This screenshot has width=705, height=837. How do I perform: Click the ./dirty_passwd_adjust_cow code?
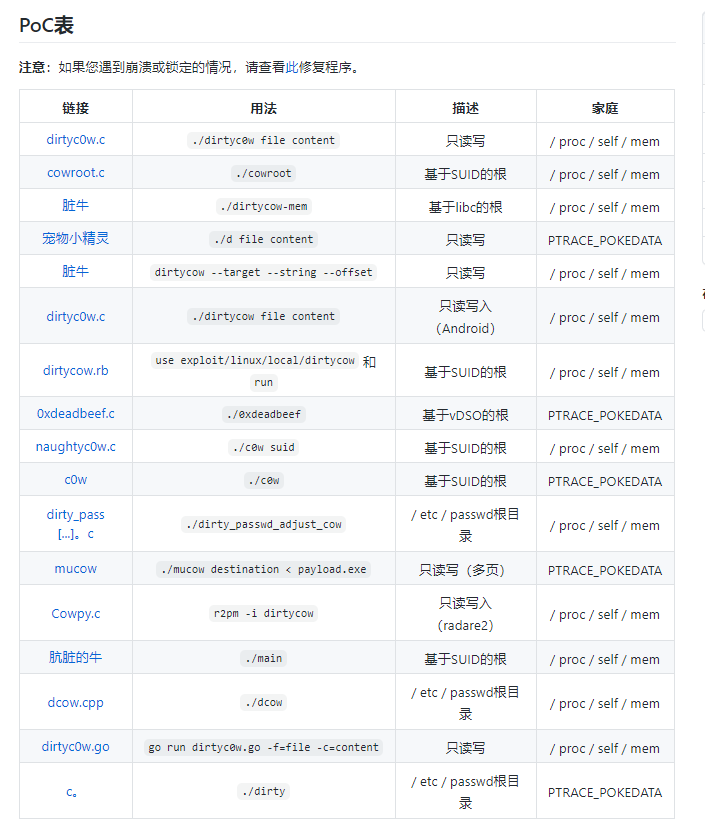click(x=264, y=525)
